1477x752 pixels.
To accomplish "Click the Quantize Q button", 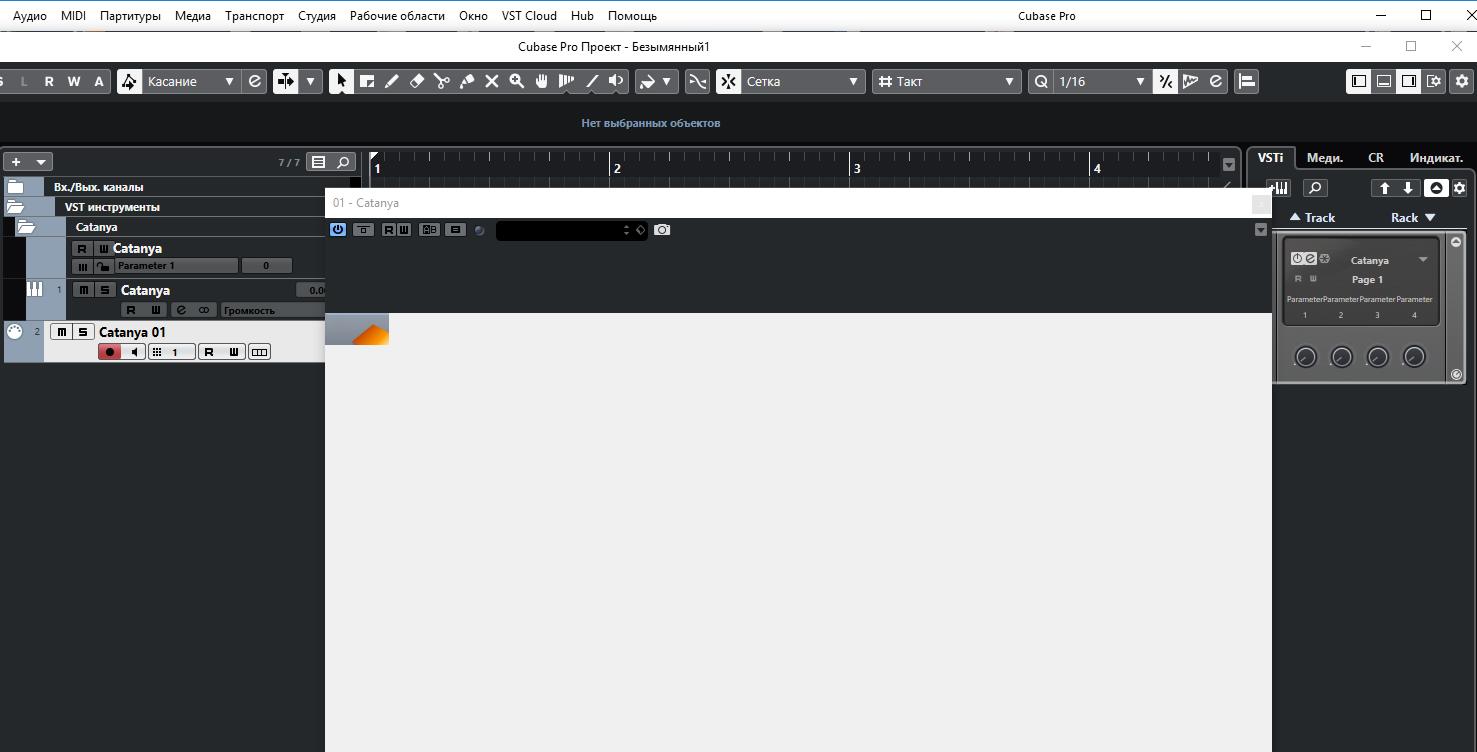I will 1041,81.
